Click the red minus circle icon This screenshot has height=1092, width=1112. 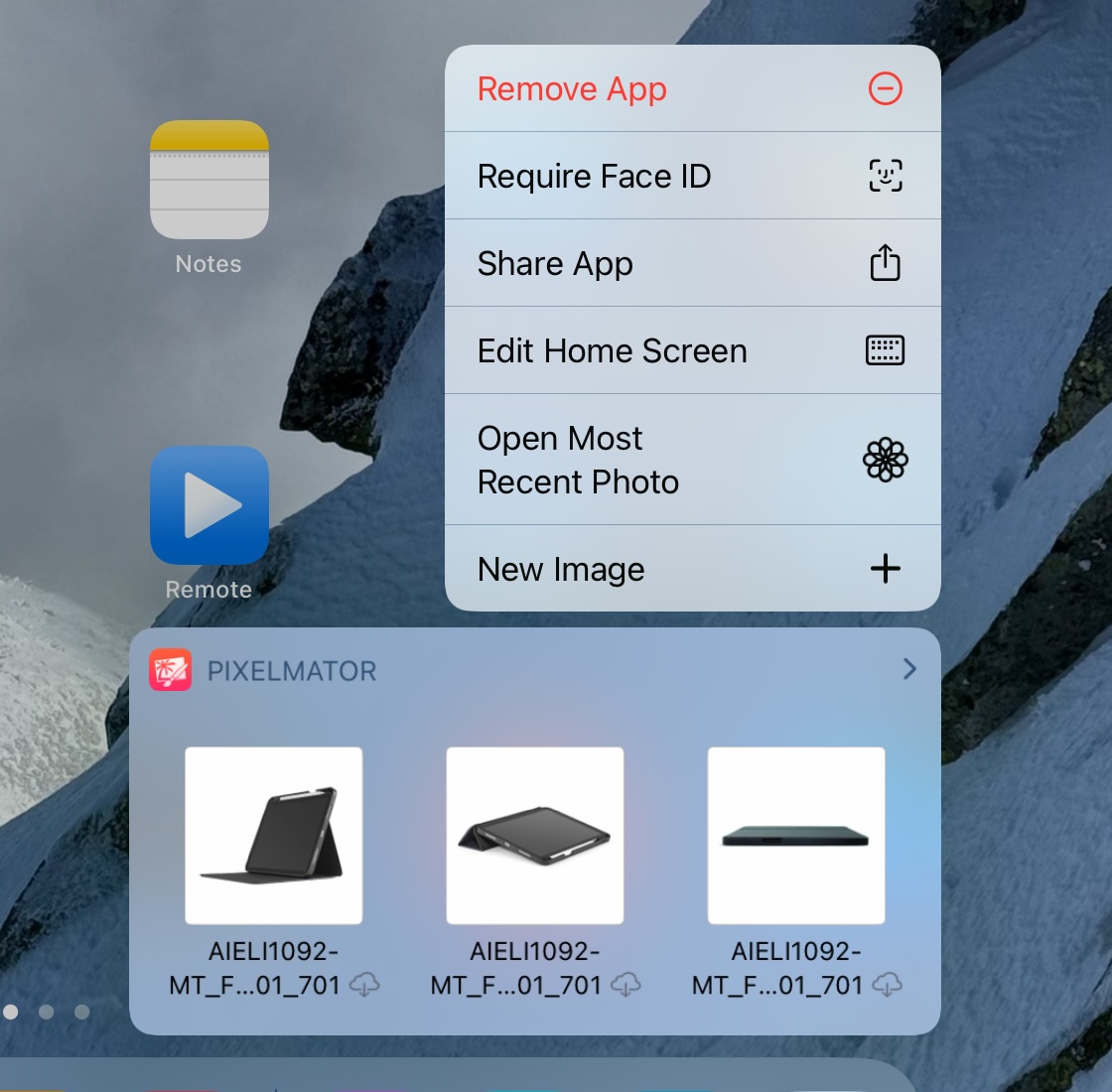coord(885,88)
